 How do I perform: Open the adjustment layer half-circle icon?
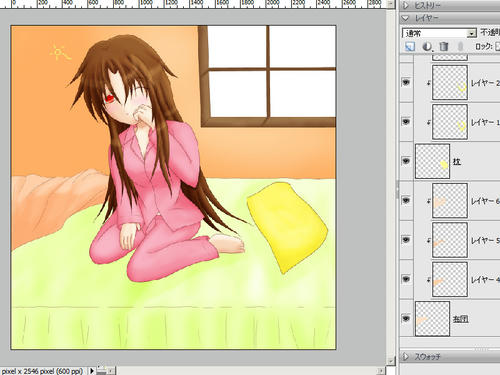point(427,46)
